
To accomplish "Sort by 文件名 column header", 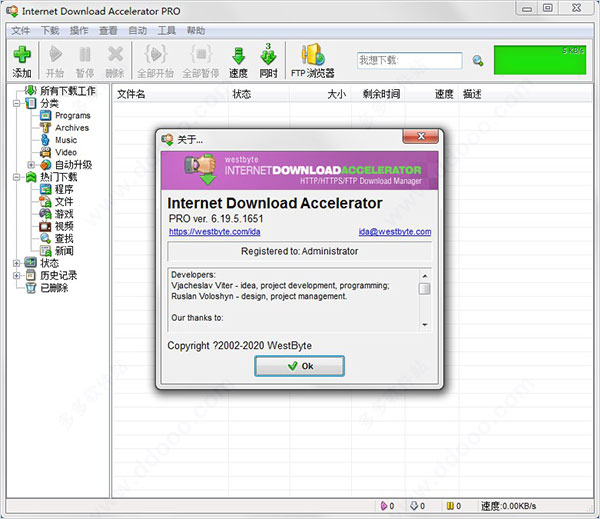I will click(x=131, y=94).
